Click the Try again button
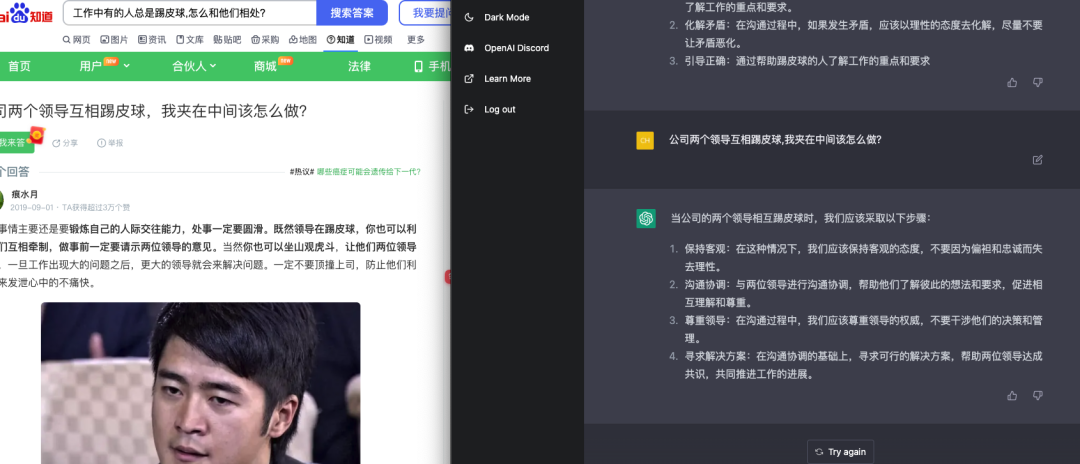Screen dimensions: 1080x464 (840, 452)
